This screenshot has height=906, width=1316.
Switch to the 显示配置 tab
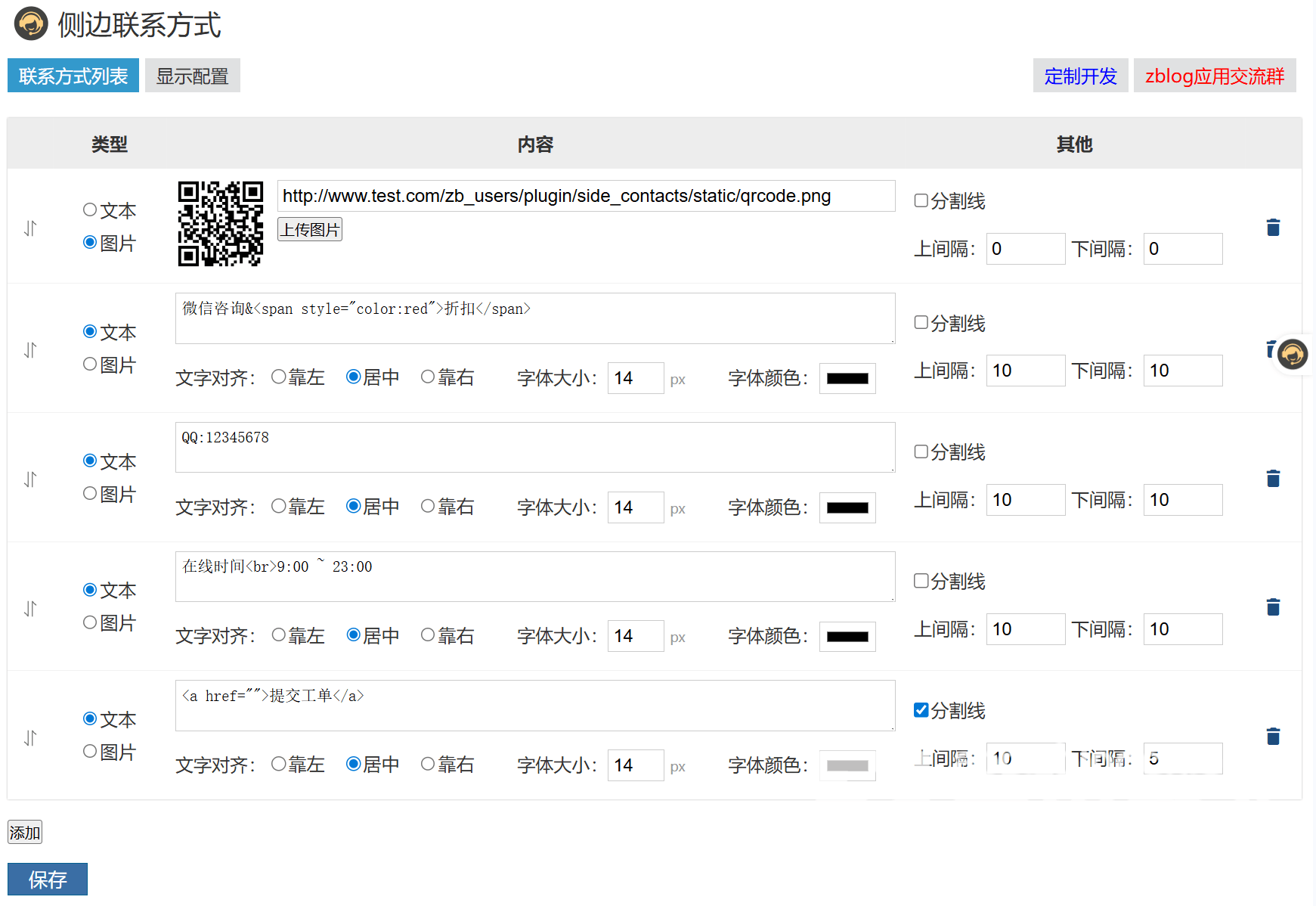193,76
